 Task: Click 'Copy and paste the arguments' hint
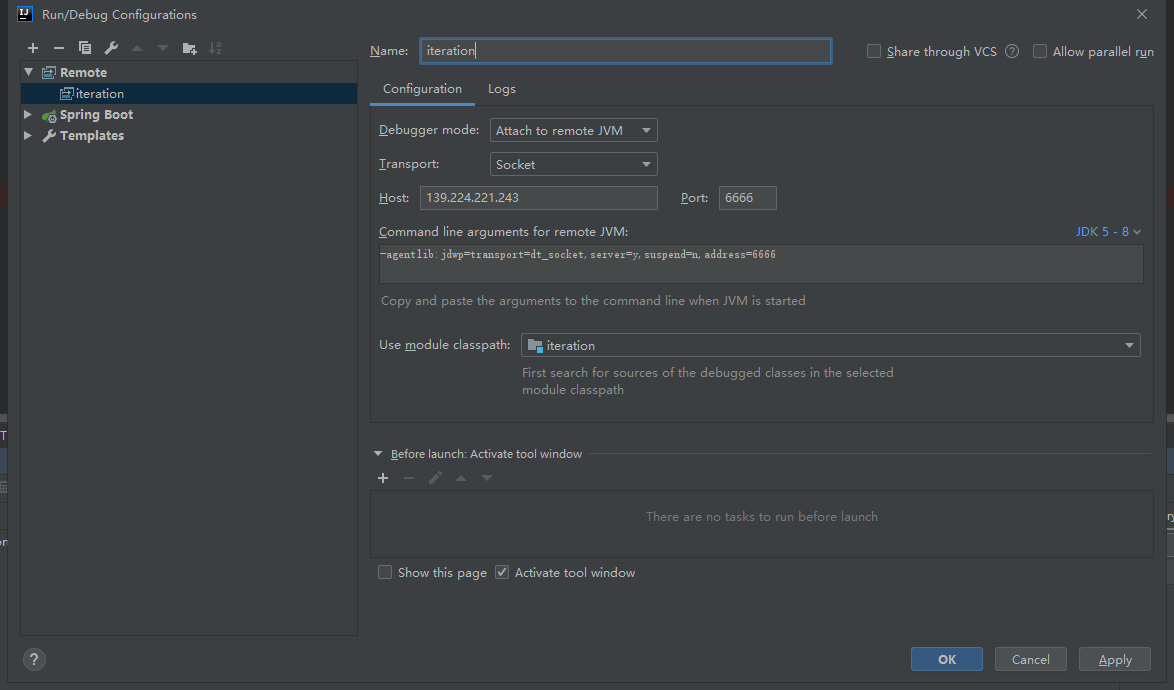pyautogui.click(x=593, y=301)
